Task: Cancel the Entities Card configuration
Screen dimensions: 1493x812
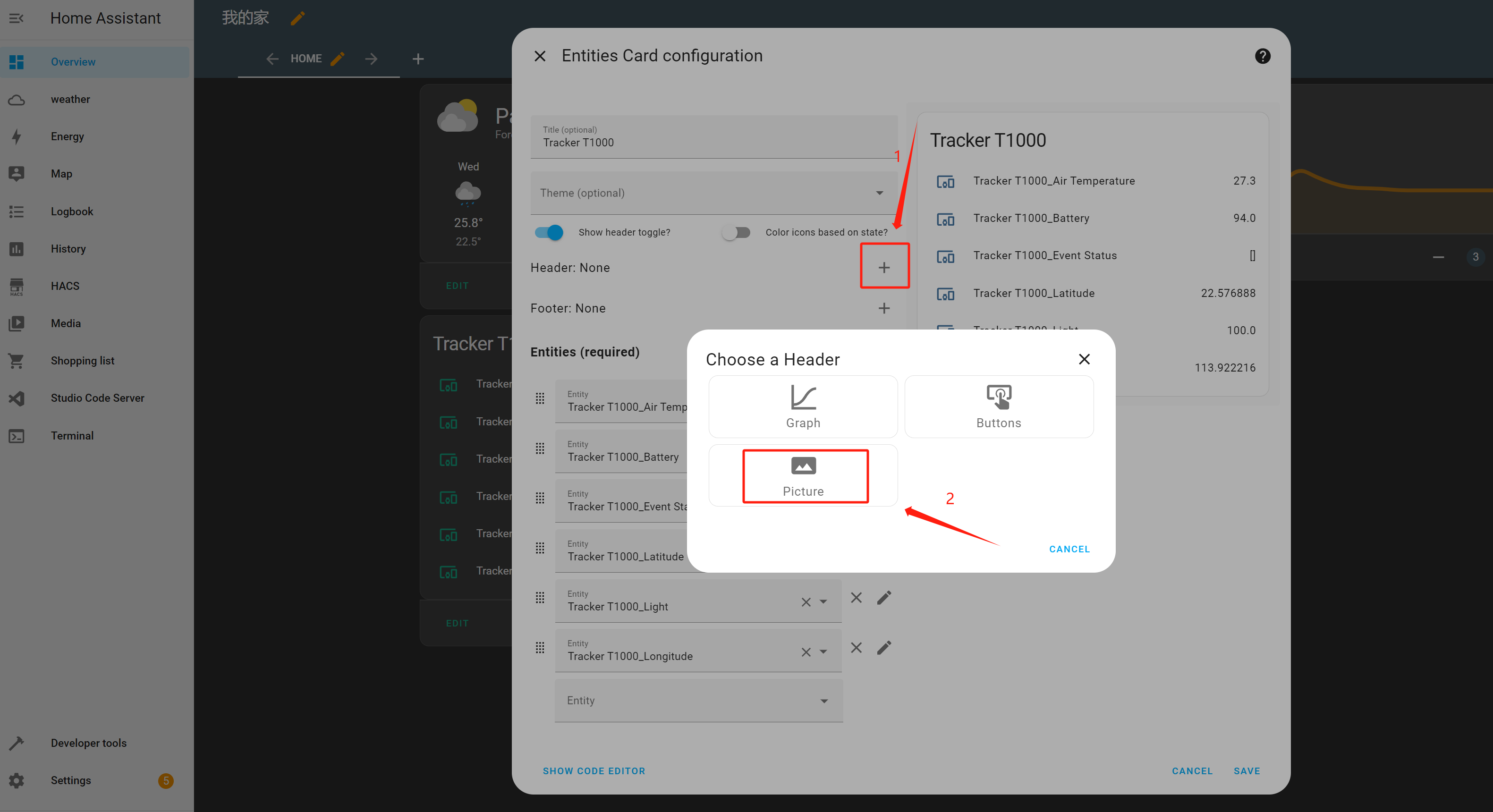Action: click(x=1192, y=771)
